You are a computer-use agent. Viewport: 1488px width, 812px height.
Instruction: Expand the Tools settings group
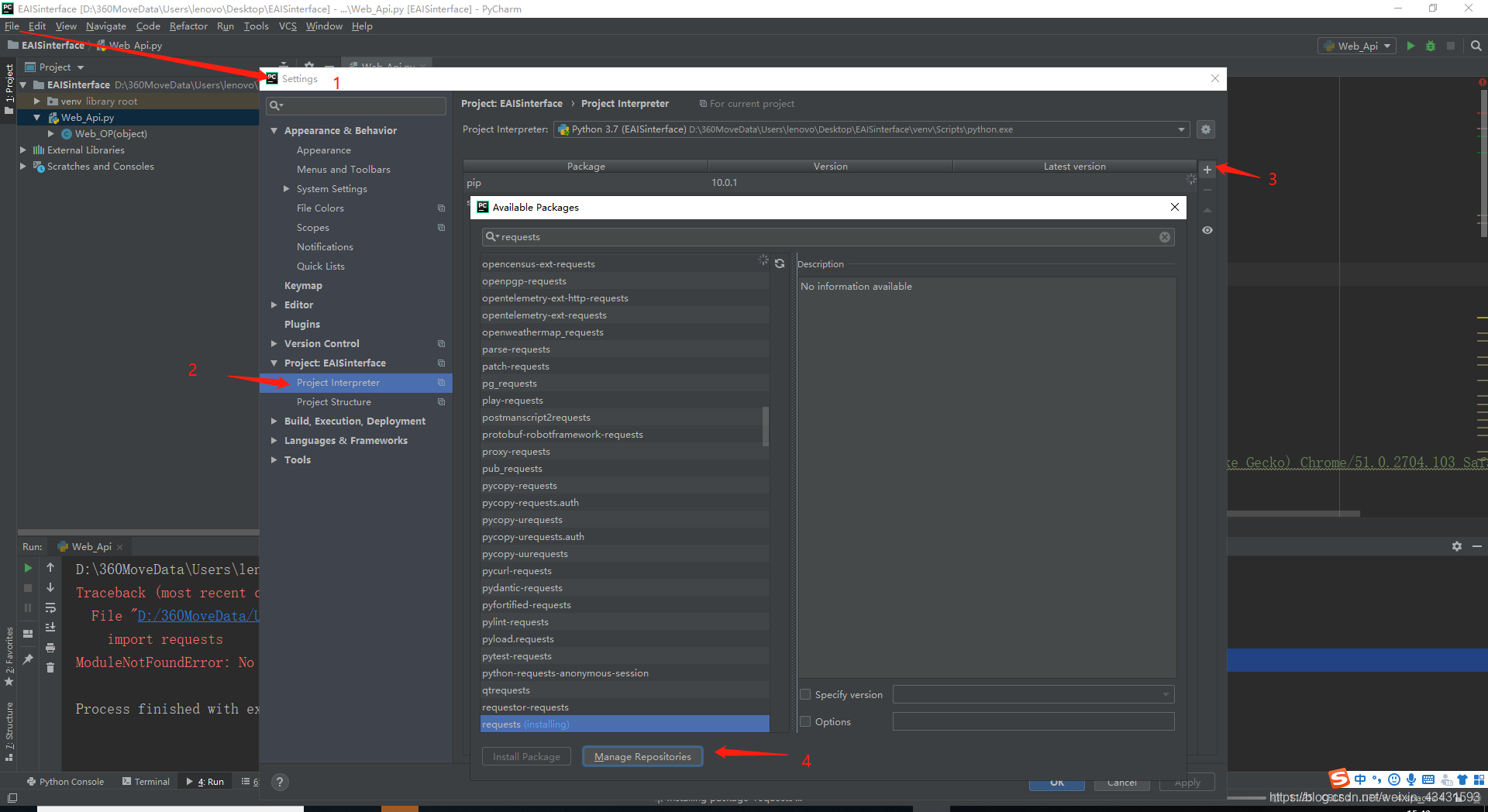274,460
